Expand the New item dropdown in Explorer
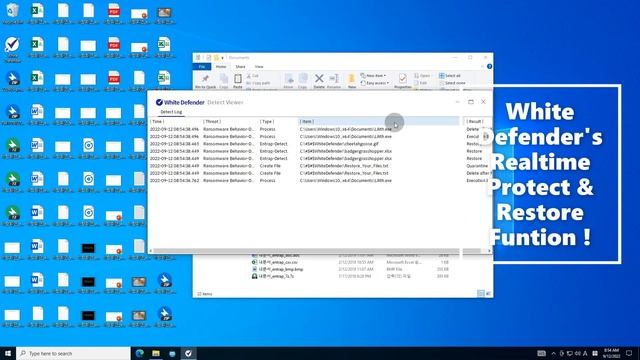640x360 pixels. click(373, 76)
